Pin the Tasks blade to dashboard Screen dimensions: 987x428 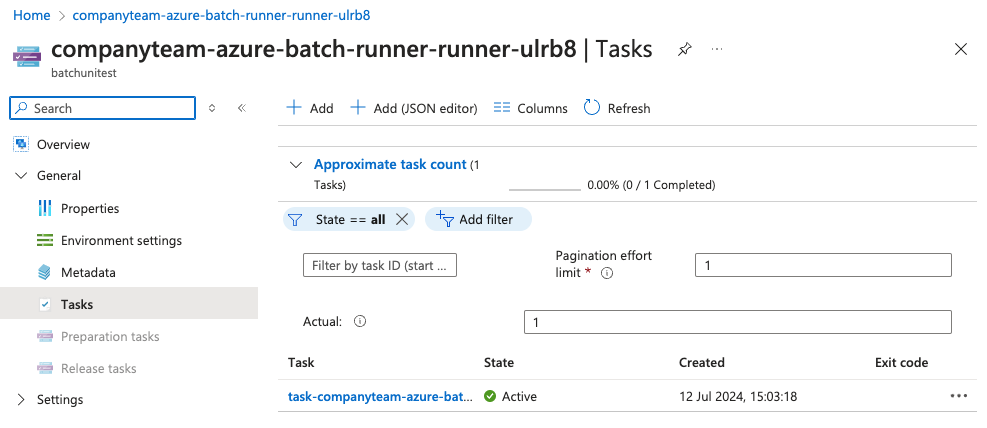coord(684,49)
